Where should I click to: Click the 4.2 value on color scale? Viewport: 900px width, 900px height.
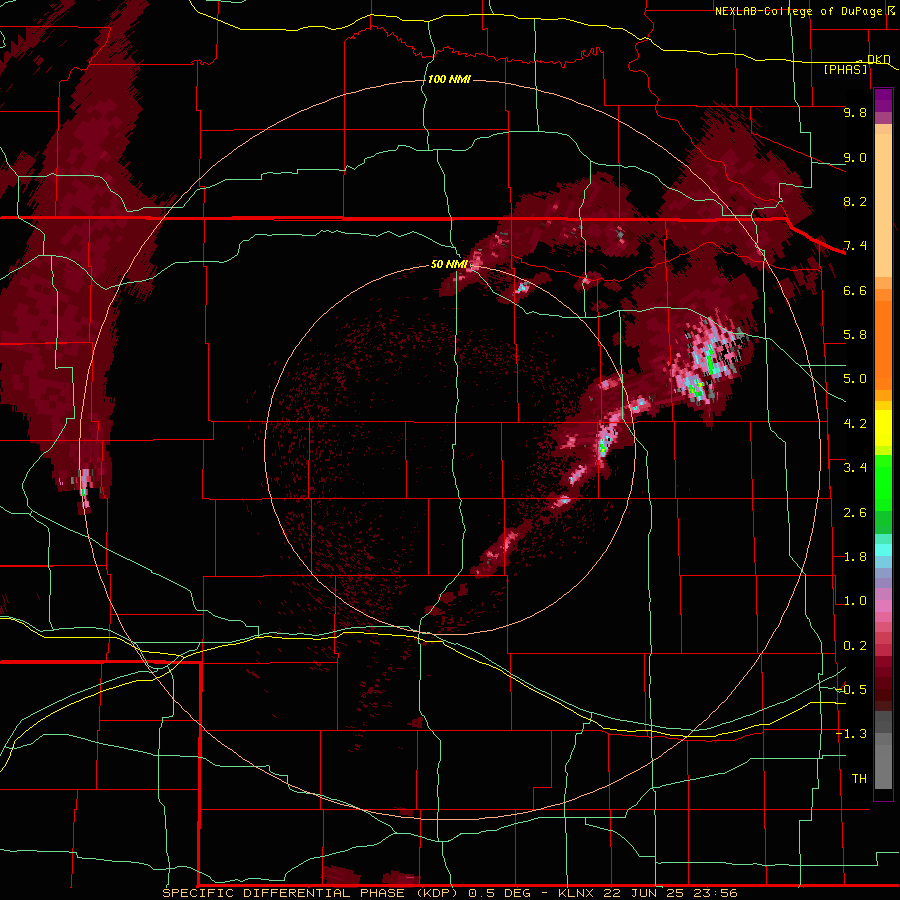[855, 424]
